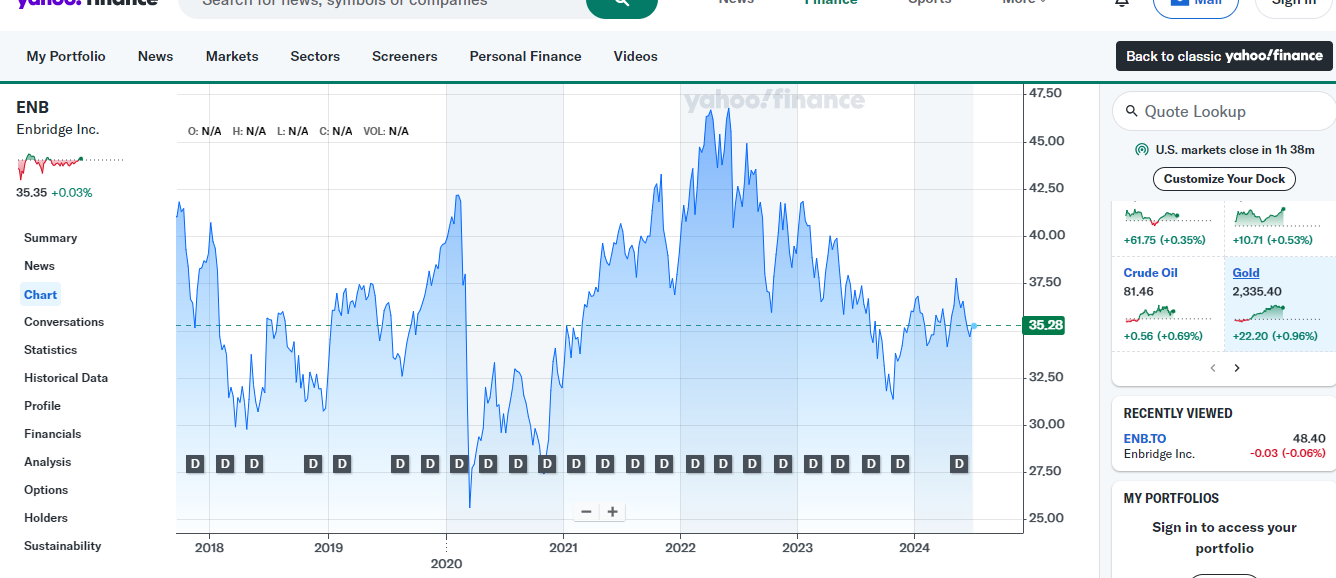Click Sign in to access your portfolio
The height and width of the screenshot is (578, 1336).
pyautogui.click(x=1224, y=538)
